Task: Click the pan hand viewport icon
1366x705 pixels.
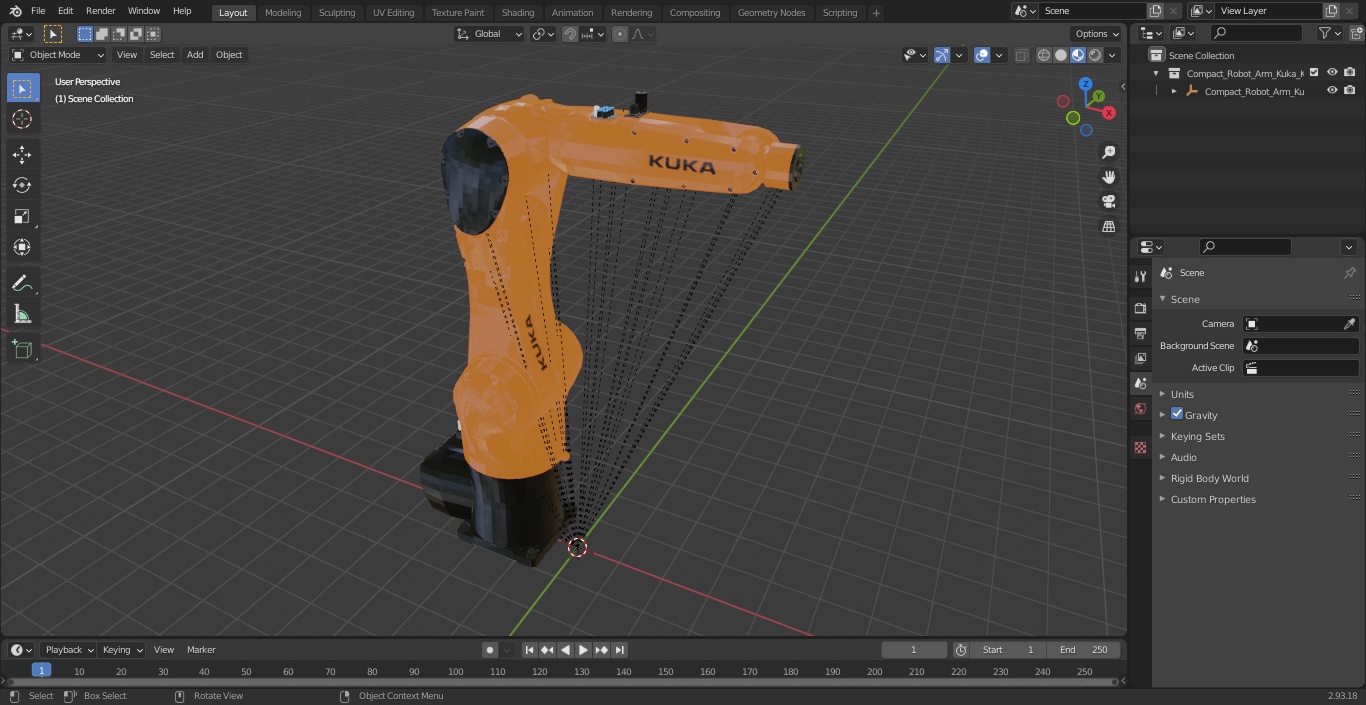Action: pos(1108,177)
